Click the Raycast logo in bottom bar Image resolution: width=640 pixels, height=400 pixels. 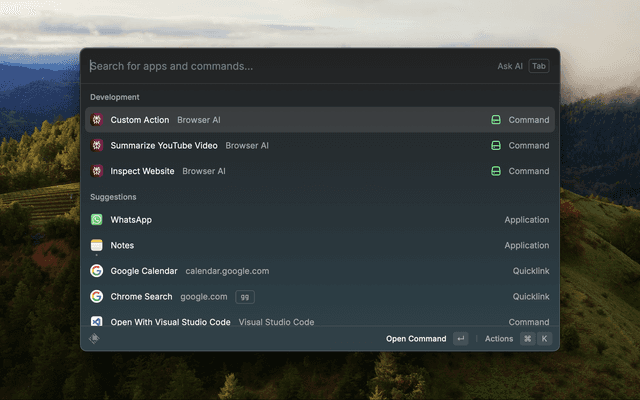[x=95, y=339]
